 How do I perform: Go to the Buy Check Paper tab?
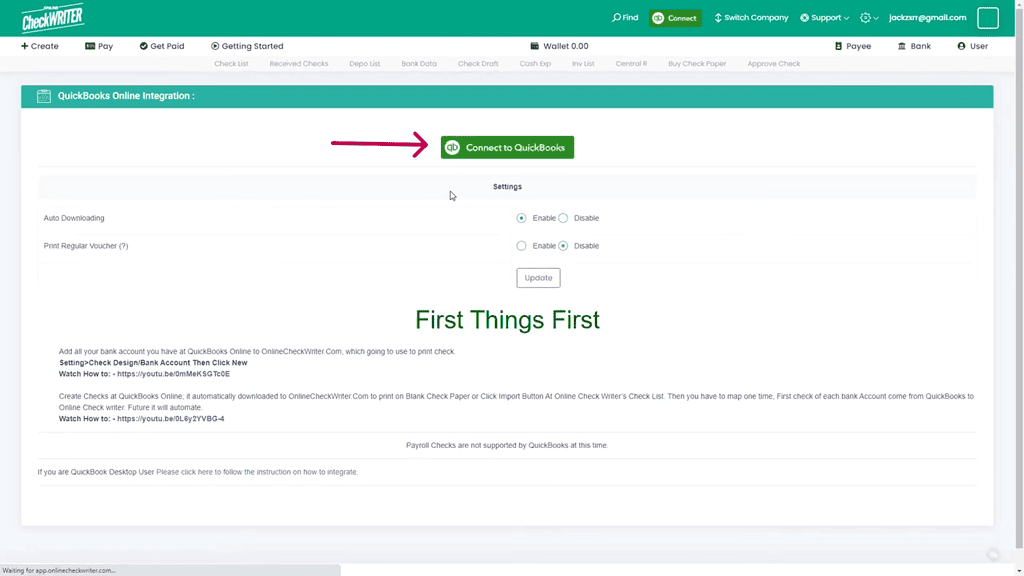(697, 63)
